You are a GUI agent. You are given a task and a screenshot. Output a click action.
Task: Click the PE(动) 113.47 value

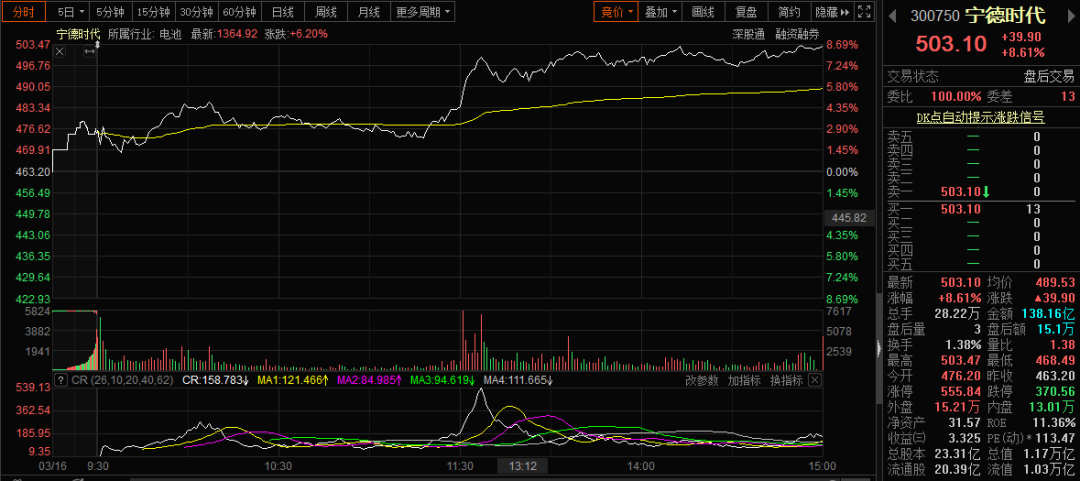point(1055,438)
